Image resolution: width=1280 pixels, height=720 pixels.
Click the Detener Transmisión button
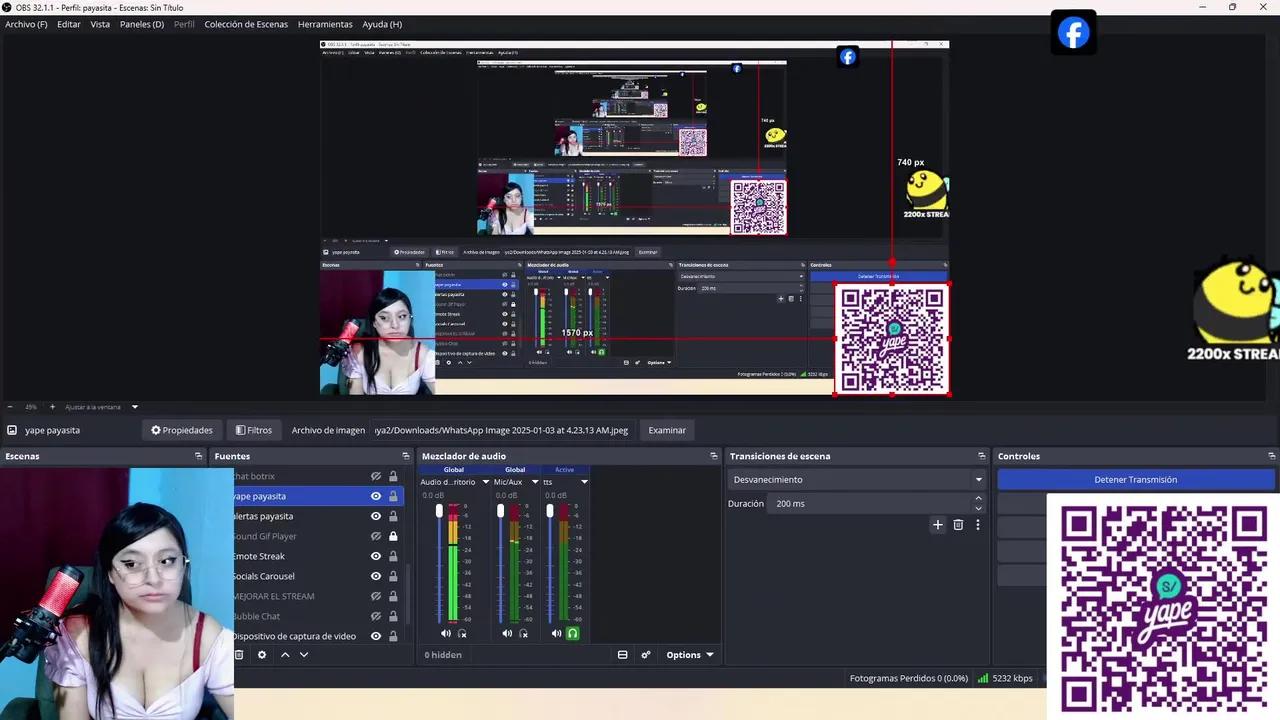1136,480
